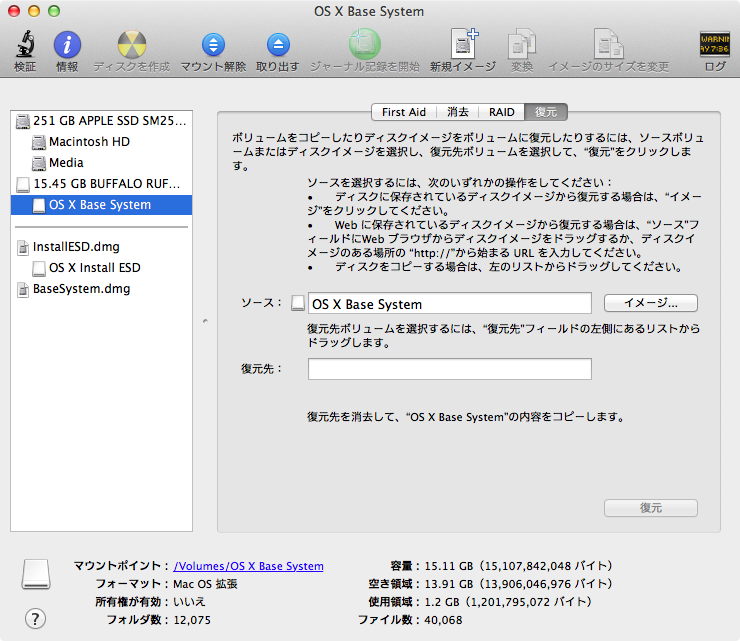The height and width of the screenshot is (641, 740).
Task: Select the Media volume
Action: coord(101,163)
